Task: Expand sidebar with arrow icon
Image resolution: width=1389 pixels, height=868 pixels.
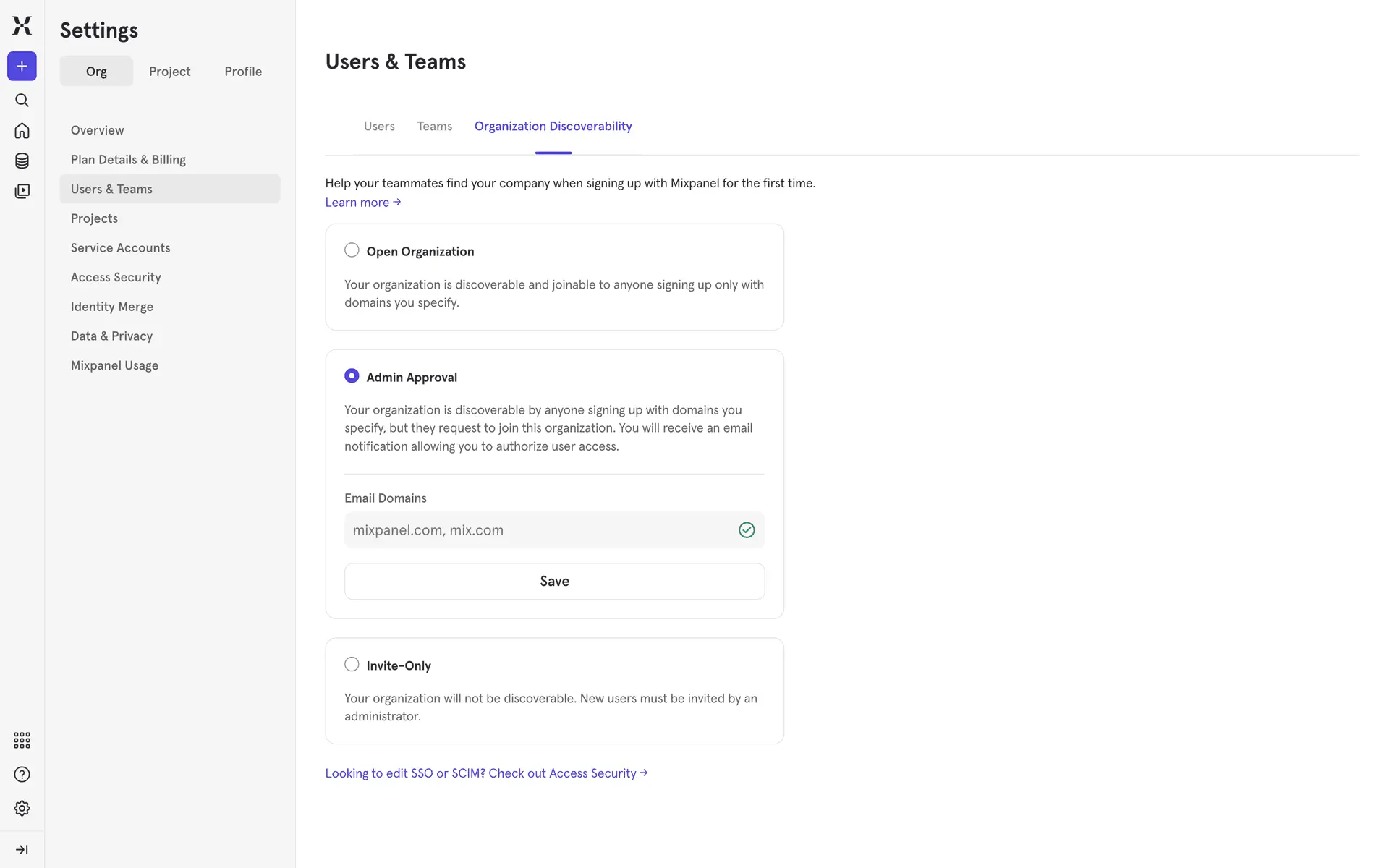Action: [x=22, y=849]
